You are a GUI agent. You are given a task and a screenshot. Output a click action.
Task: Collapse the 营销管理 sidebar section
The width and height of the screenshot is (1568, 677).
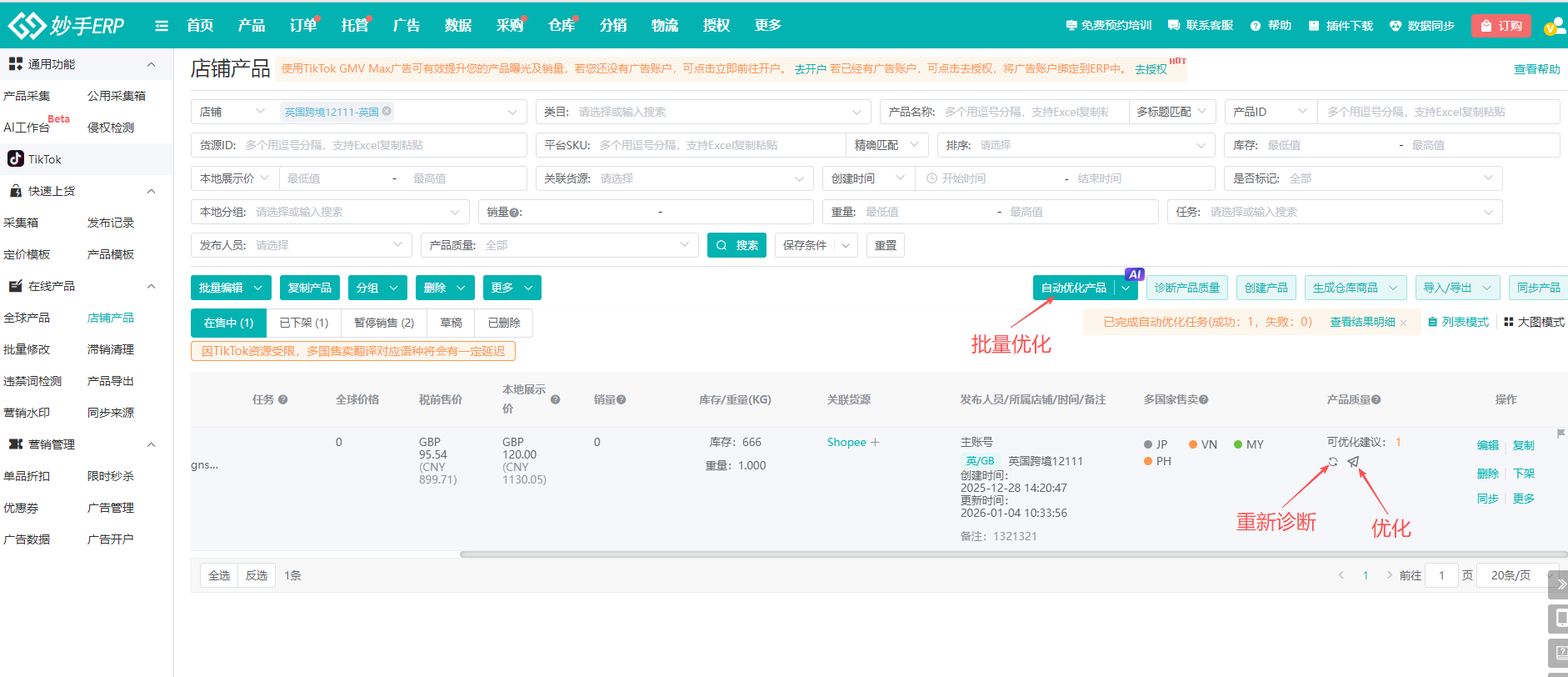(151, 444)
